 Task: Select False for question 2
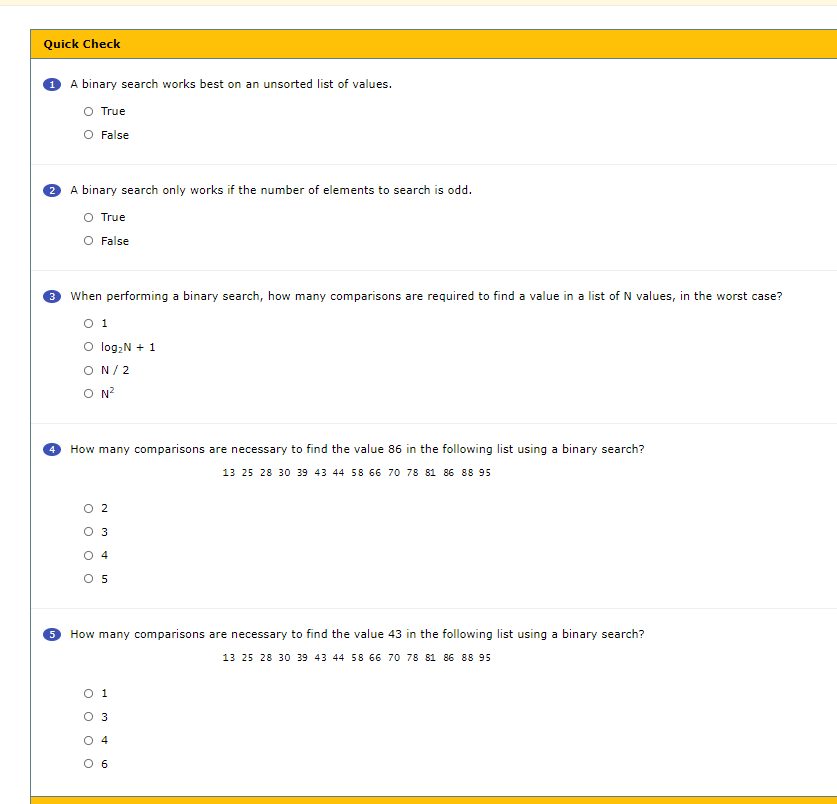pyautogui.click(x=88, y=241)
